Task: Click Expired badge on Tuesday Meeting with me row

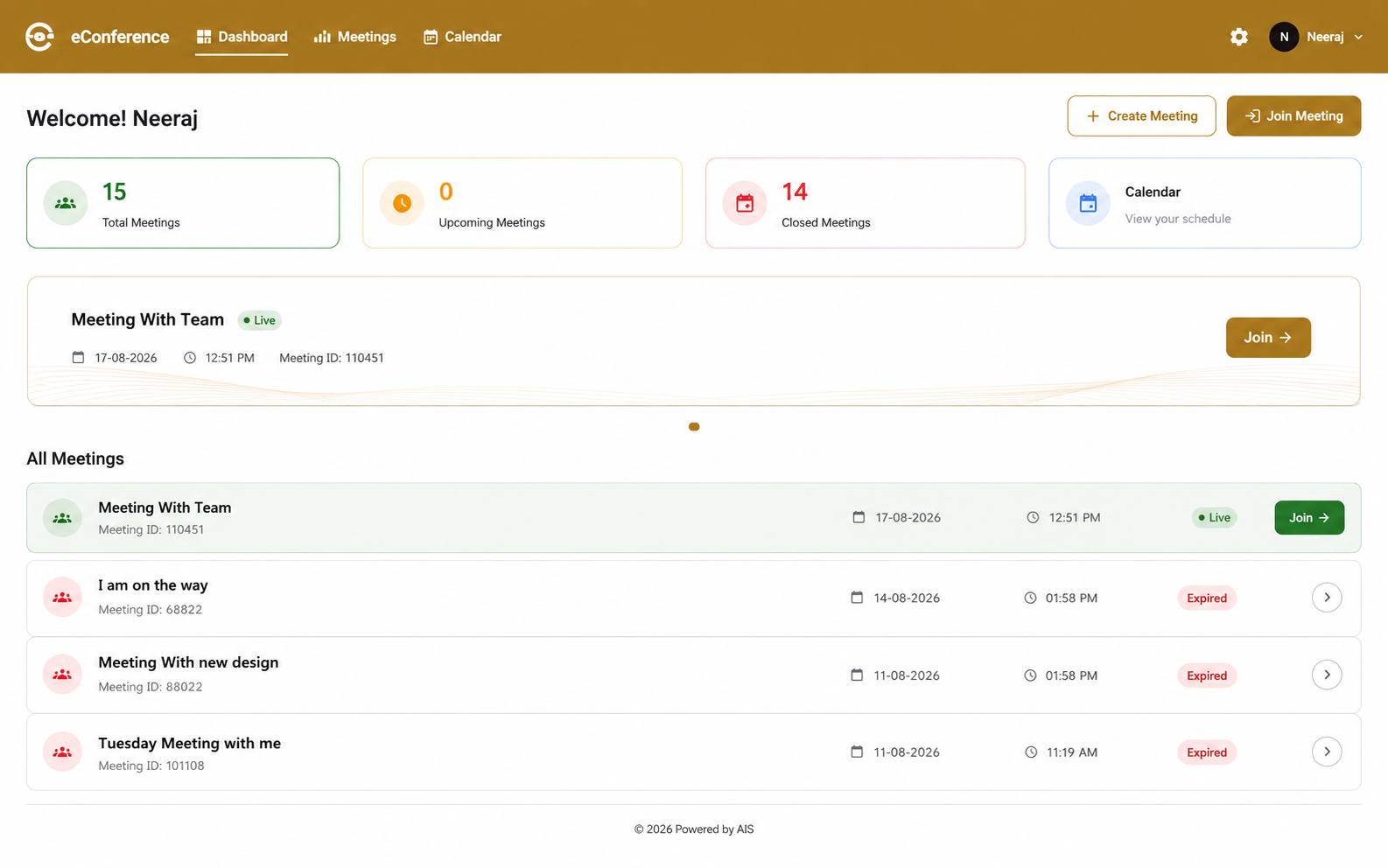Action: click(x=1207, y=752)
